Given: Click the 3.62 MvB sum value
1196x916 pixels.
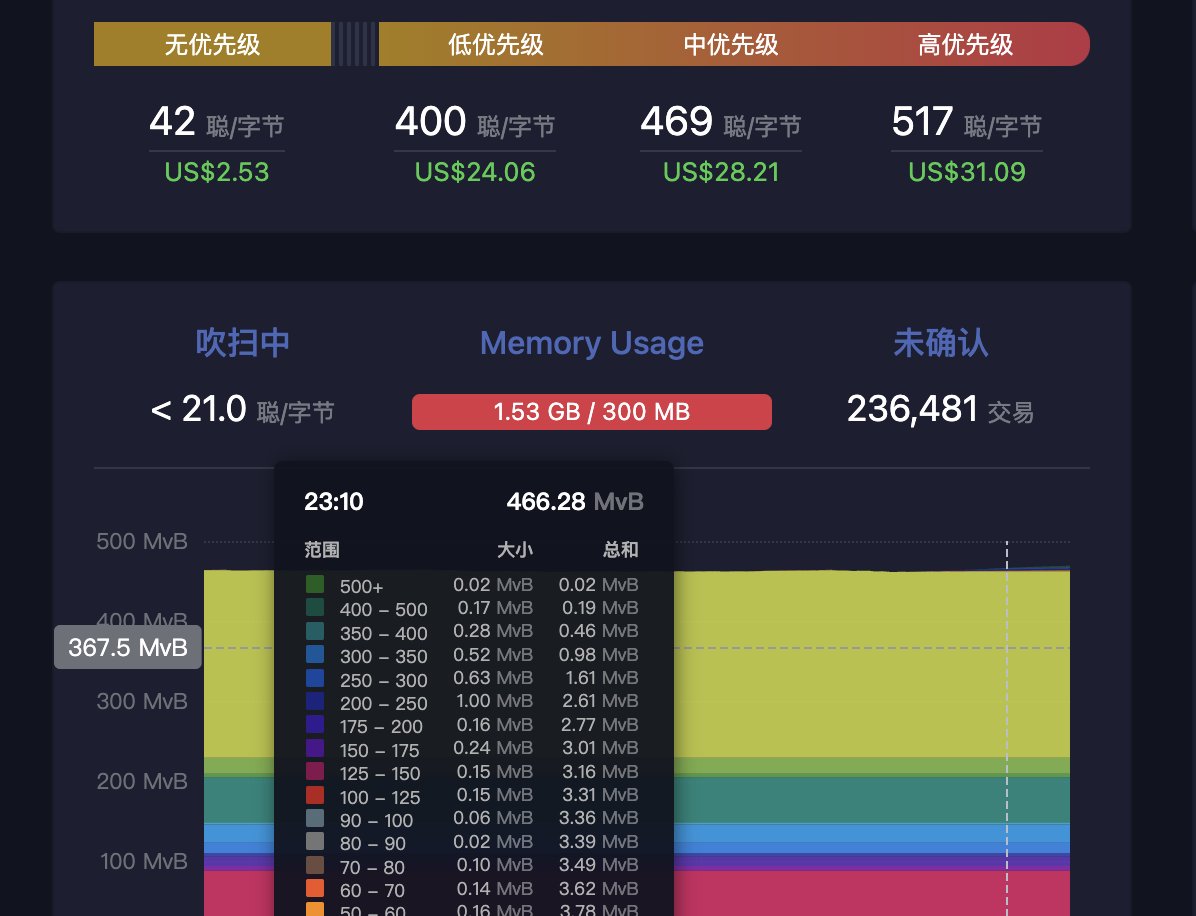Looking at the screenshot, I should click(599, 889).
